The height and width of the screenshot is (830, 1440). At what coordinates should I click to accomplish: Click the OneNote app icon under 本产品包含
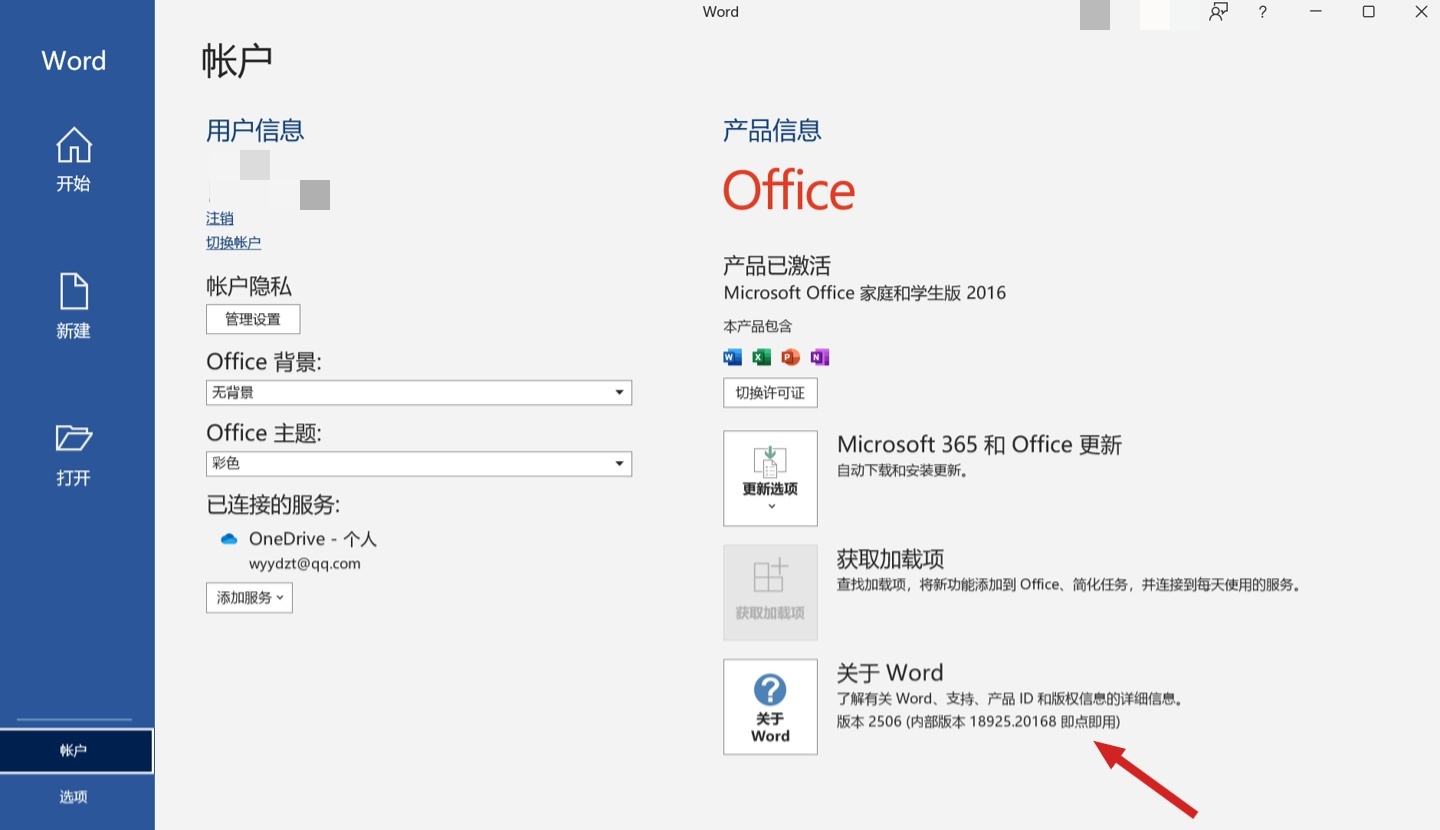click(820, 357)
